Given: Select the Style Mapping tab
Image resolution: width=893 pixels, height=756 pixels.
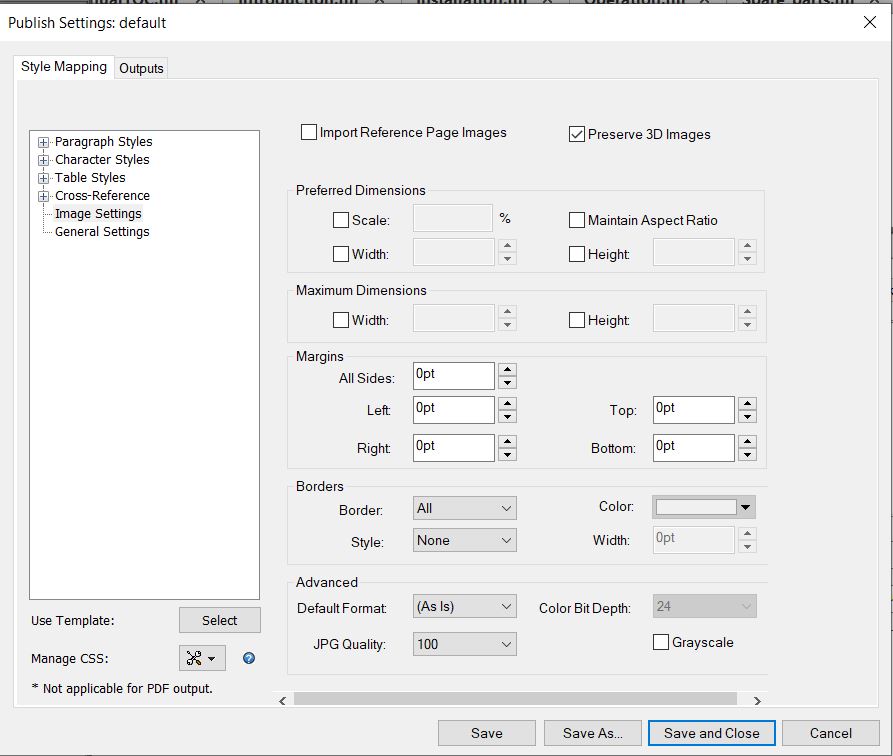Looking at the screenshot, I should click(x=62, y=66).
